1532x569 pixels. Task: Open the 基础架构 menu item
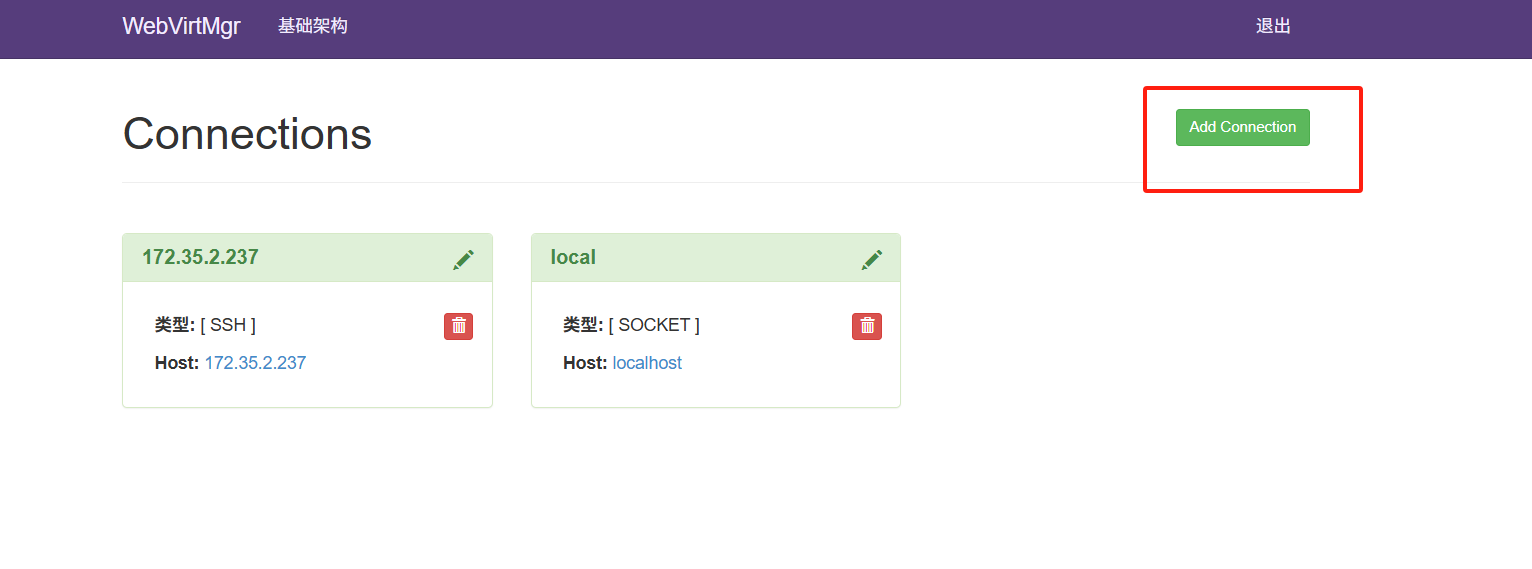(x=313, y=26)
